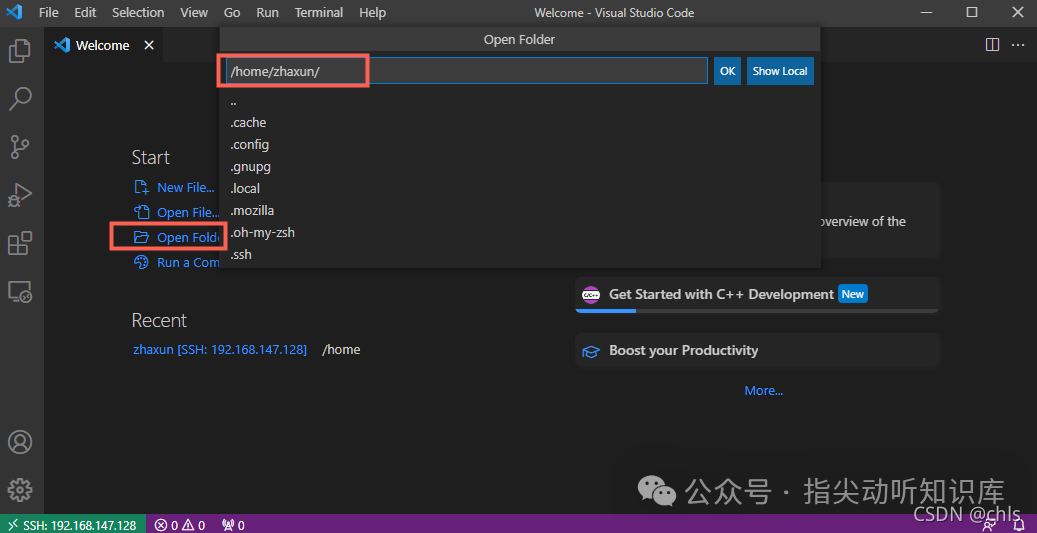Open the Run and Debug view icon
The image size is (1037, 533).
[20, 195]
